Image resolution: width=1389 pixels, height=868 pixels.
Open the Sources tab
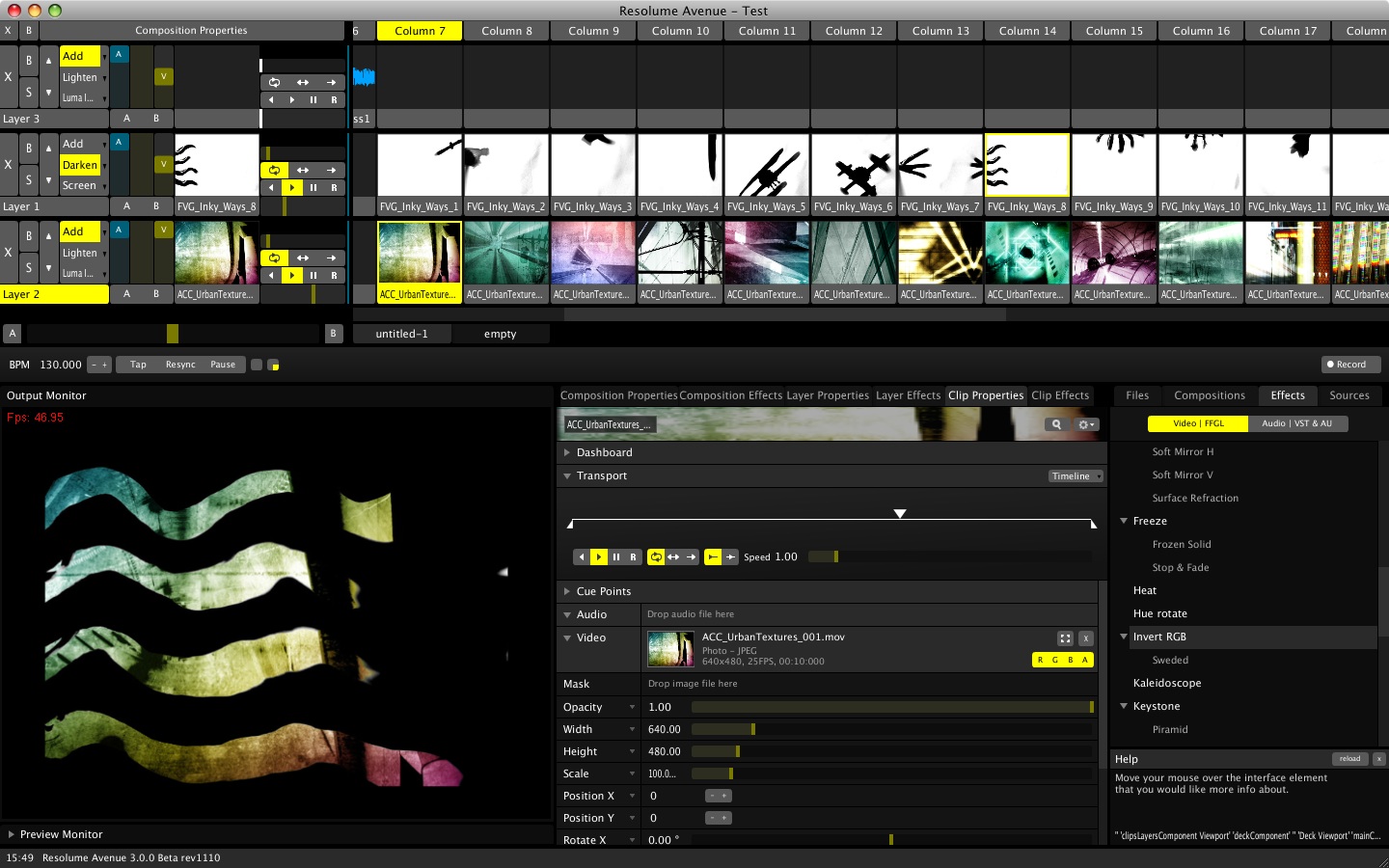1348,395
